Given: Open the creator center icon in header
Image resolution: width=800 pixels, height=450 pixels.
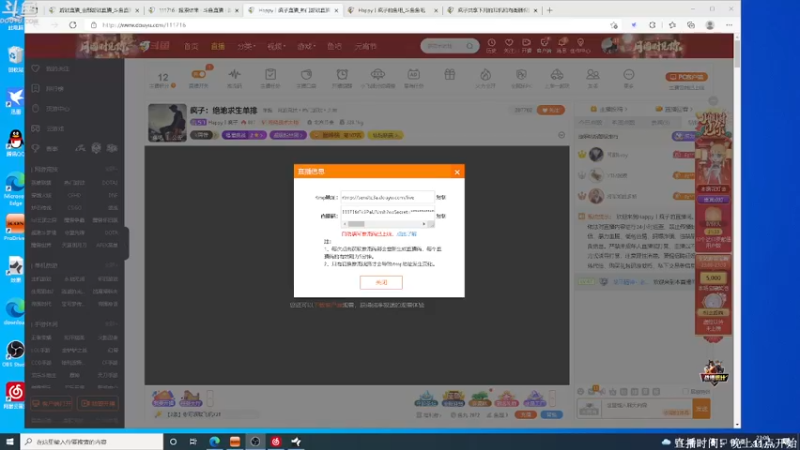Looking at the screenshot, I should point(580,43).
